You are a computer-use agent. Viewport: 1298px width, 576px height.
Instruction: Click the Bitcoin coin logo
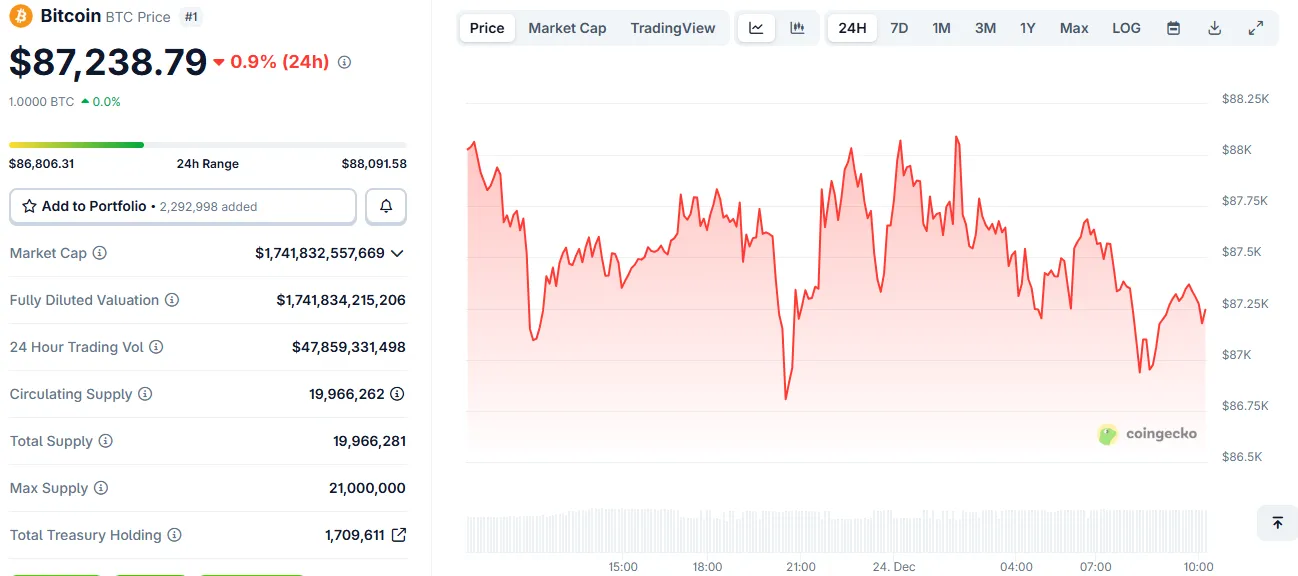18,15
